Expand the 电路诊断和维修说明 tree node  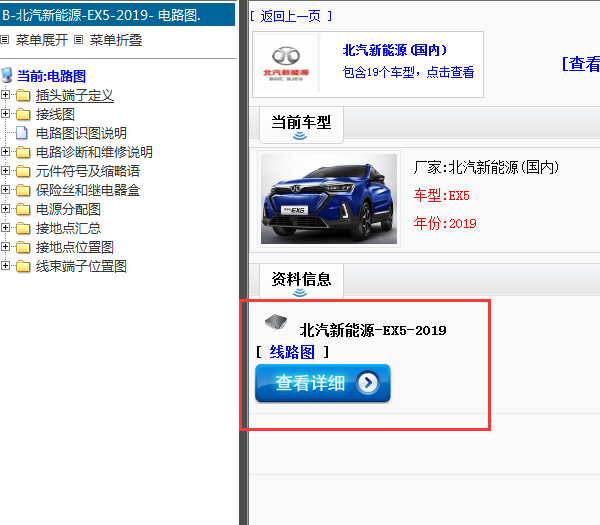(5, 152)
